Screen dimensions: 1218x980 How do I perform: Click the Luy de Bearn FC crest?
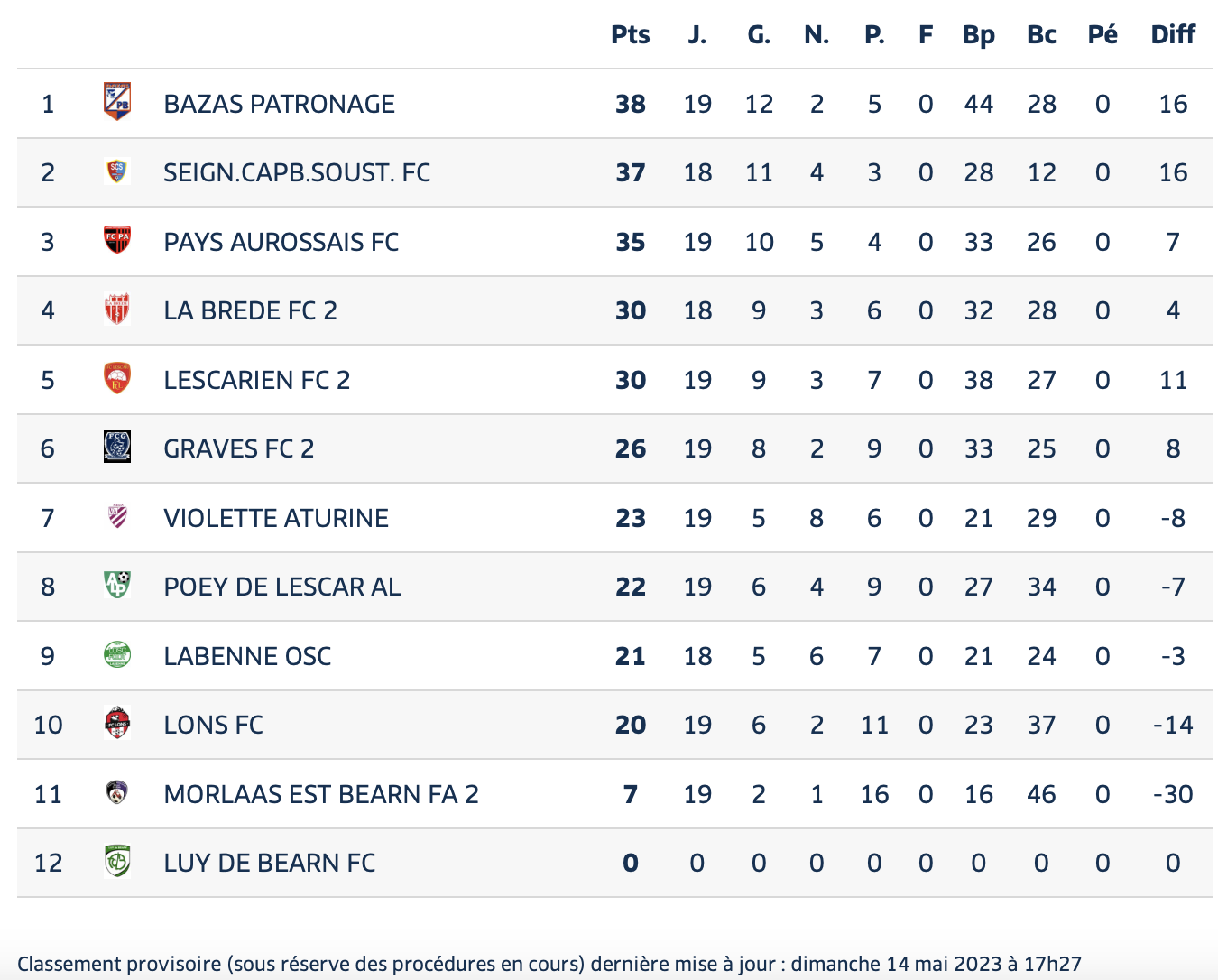coord(117,862)
